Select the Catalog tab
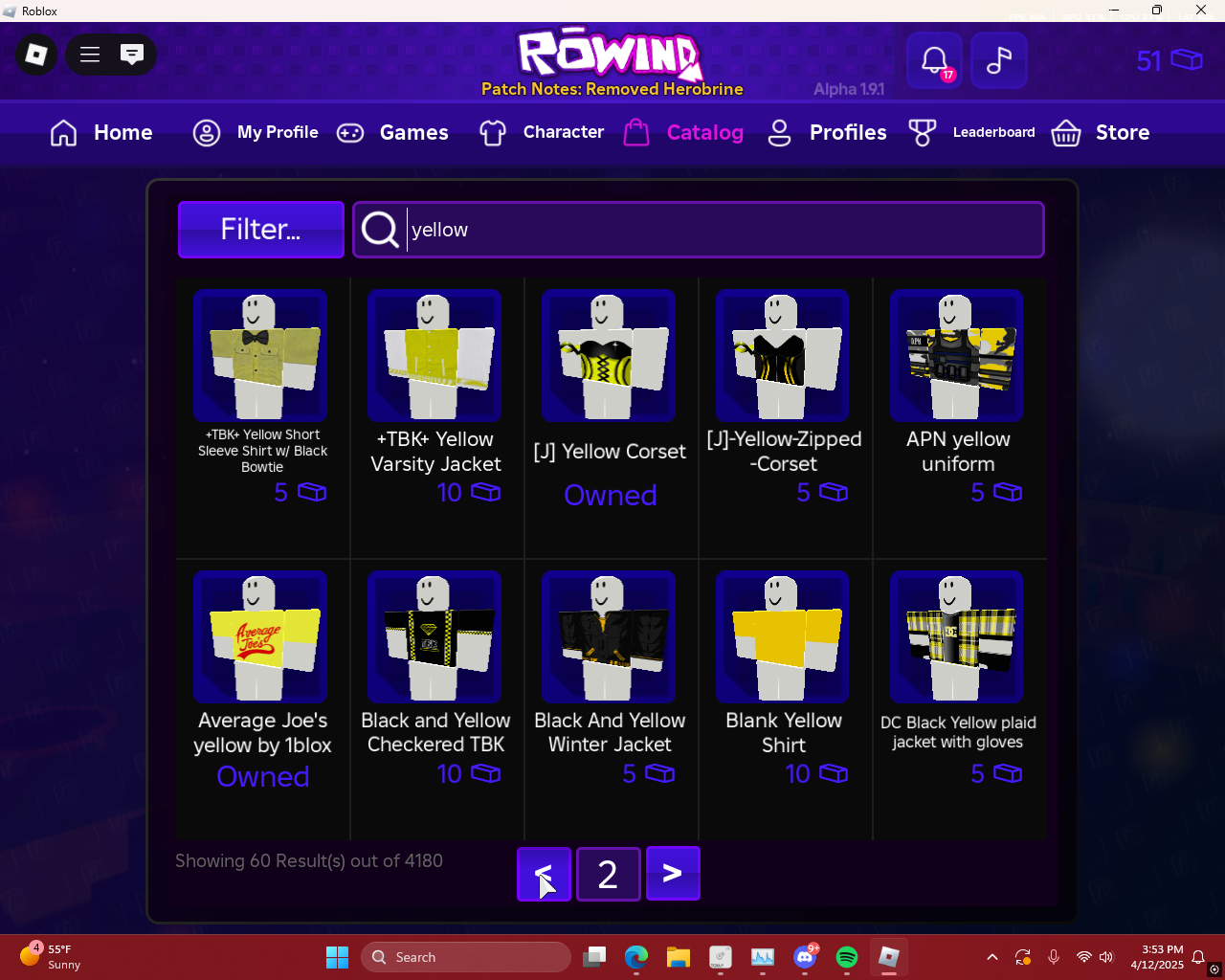Screen dimensions: 1225x980 pos(683,132)
